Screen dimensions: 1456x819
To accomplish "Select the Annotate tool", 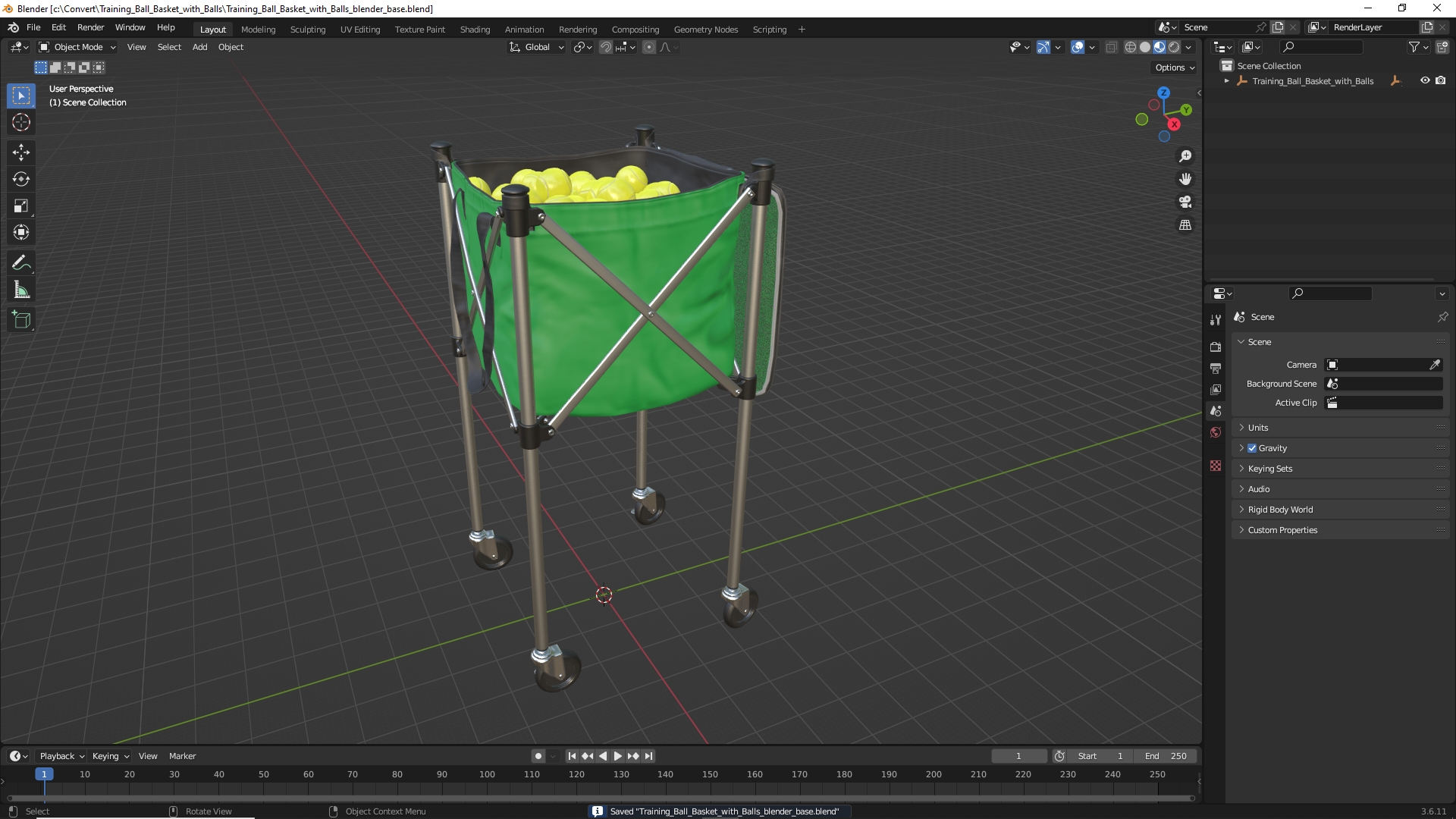I will [x=21, y=263].
